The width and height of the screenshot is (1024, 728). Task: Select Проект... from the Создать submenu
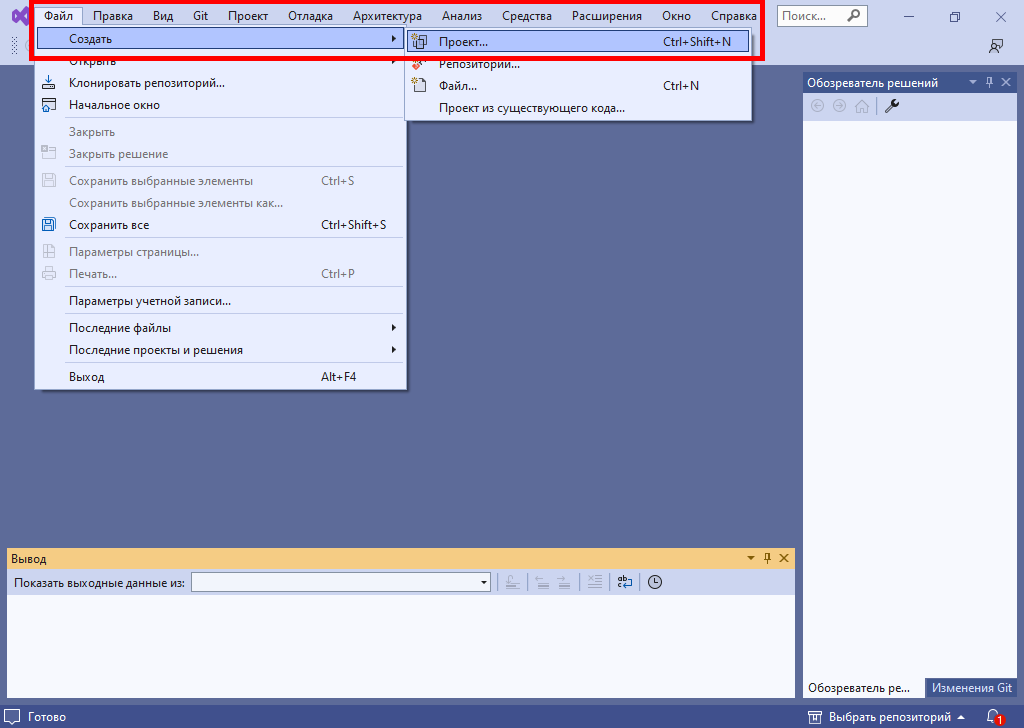[x=463, y=42]
